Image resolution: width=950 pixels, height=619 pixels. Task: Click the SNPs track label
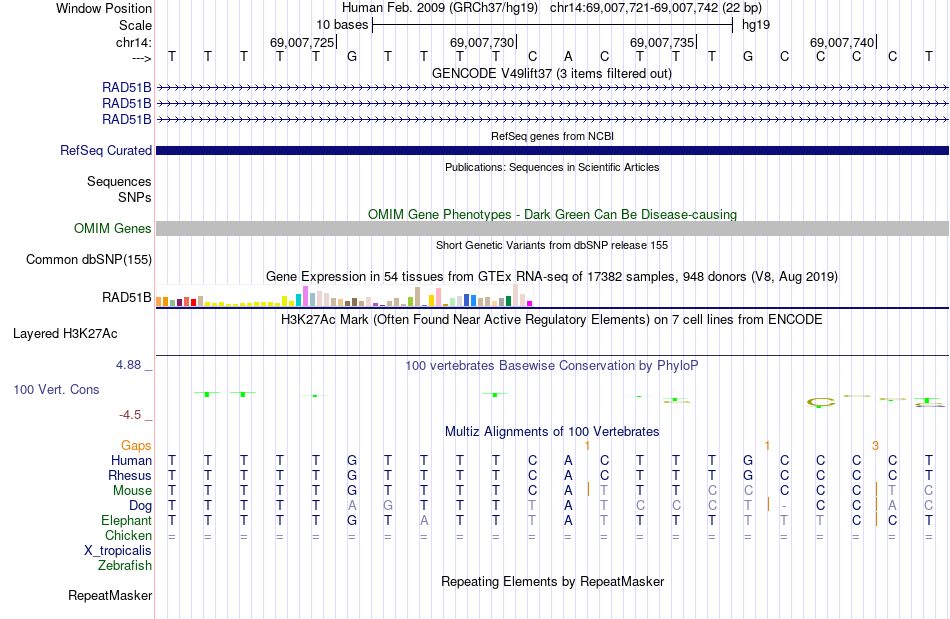tap(135, 197)
